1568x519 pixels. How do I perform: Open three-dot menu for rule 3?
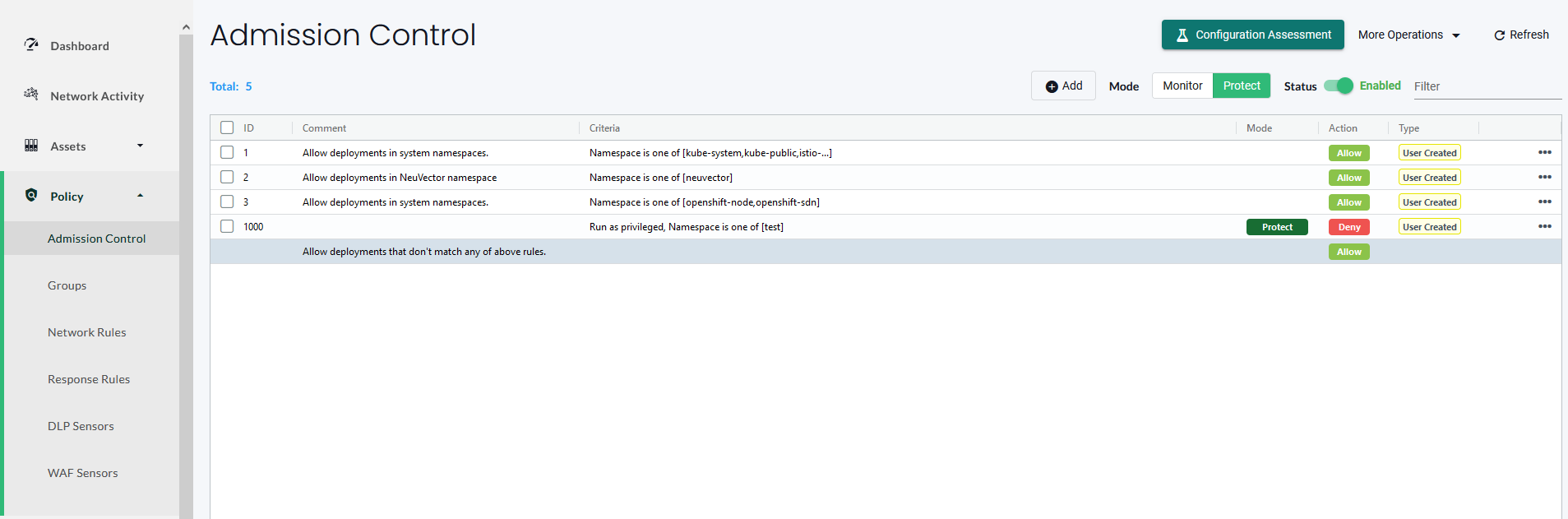coord(1545,202)
